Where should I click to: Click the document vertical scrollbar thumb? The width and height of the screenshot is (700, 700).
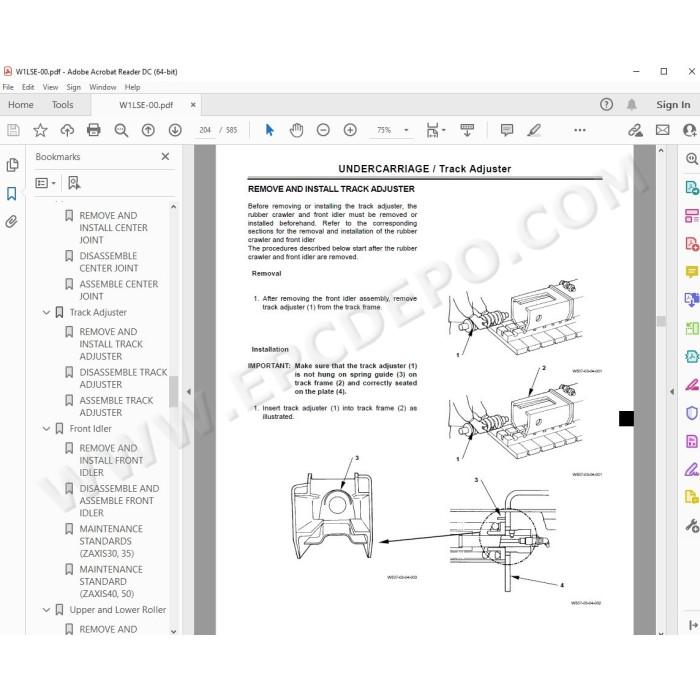coord(661,321)
